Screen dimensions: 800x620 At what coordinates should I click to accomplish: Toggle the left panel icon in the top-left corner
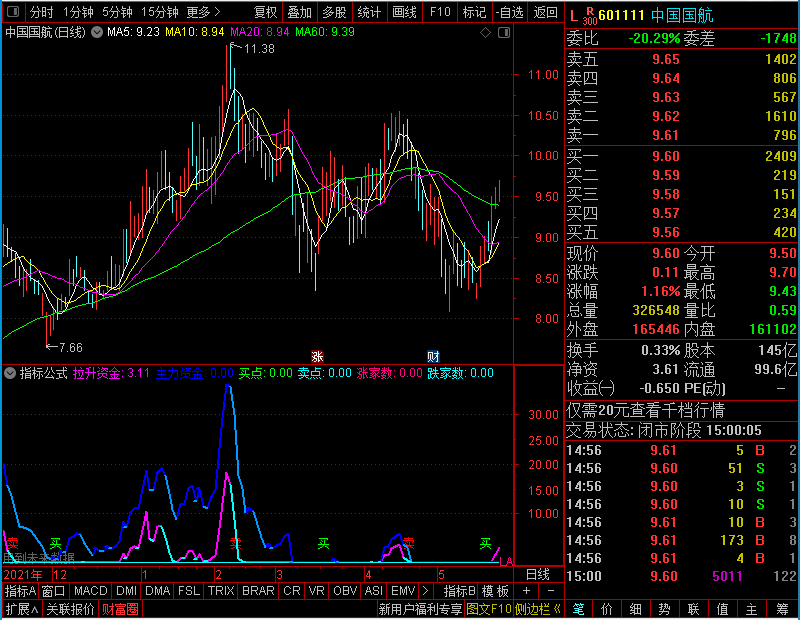13,11
